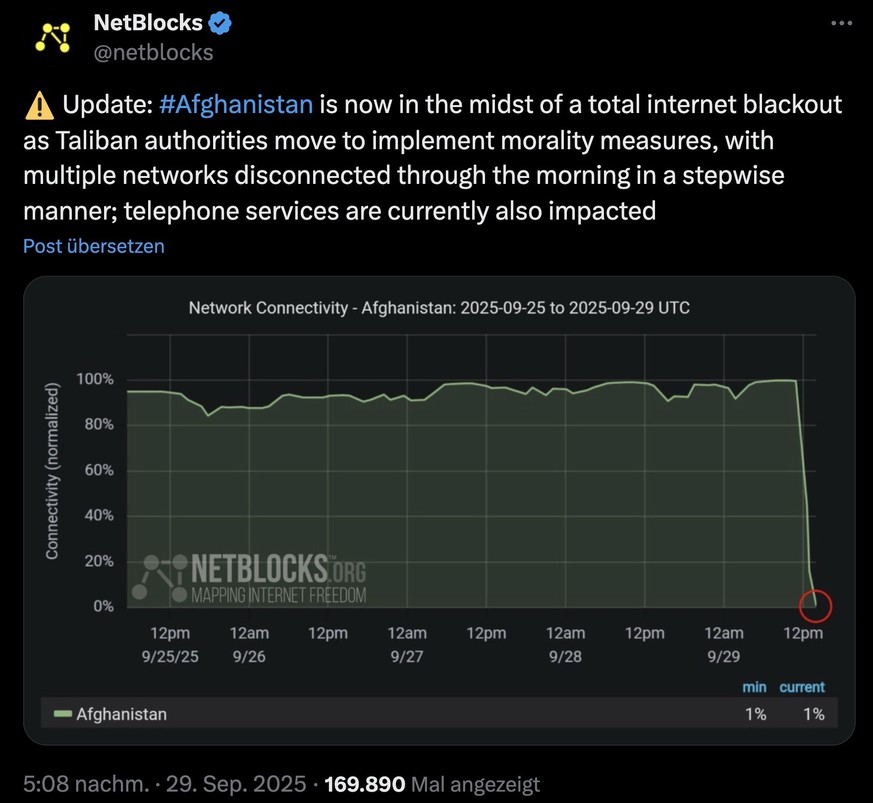Image resolution: width=873 pixels, height=803 pixels.
Task: Click the 169.890 view count
Action: (364, 784)
